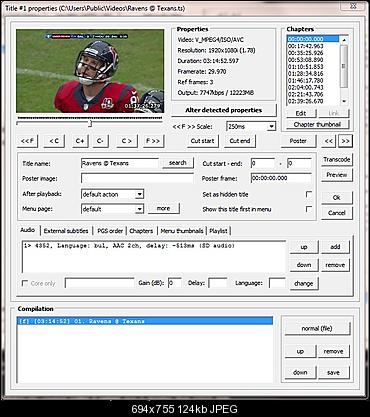
Task: Click the Chapters list scroll down arrow
Action: (344, 101)
